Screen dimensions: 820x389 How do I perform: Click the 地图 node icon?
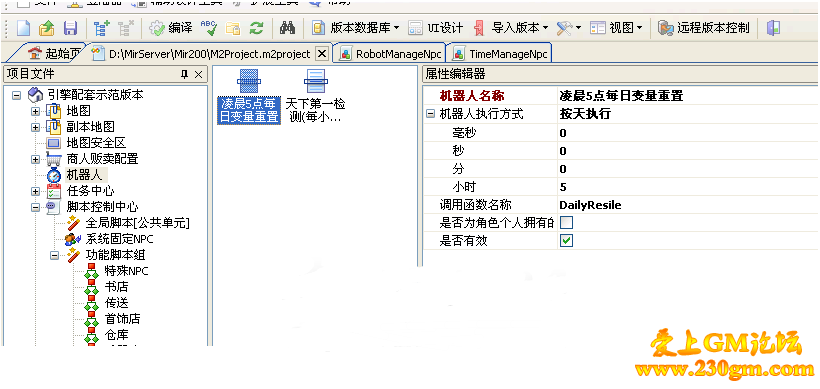coord(53,111)
